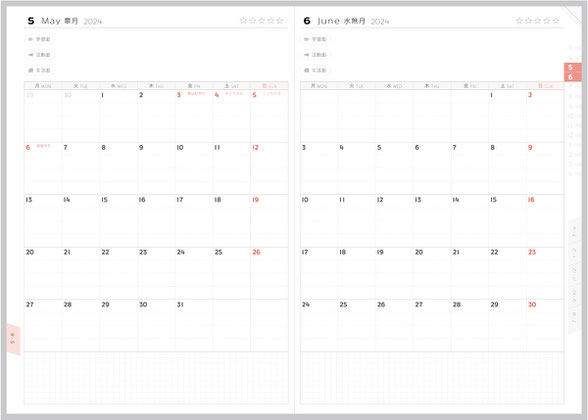The height and width of the screenshot is (420, 588).
Task: Click the 'May' month title
Action: coord(51,21)
